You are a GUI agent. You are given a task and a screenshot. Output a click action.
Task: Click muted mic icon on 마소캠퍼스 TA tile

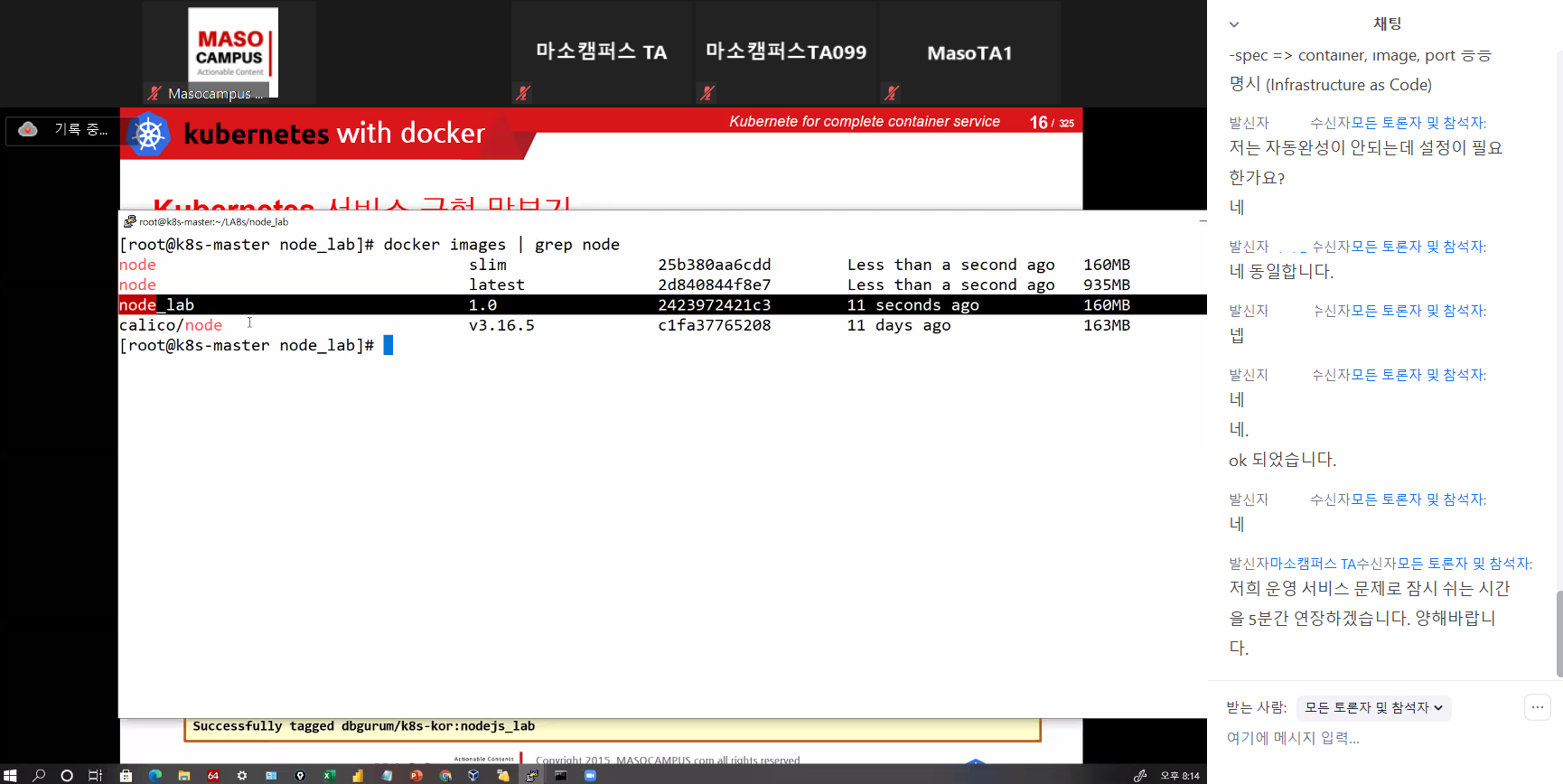click(x=522, y=92)
